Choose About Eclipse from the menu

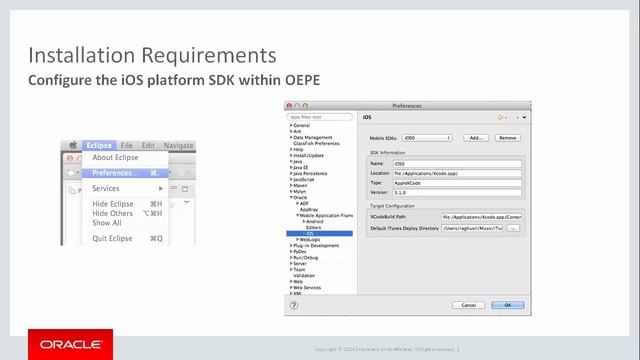click(115, 157)
